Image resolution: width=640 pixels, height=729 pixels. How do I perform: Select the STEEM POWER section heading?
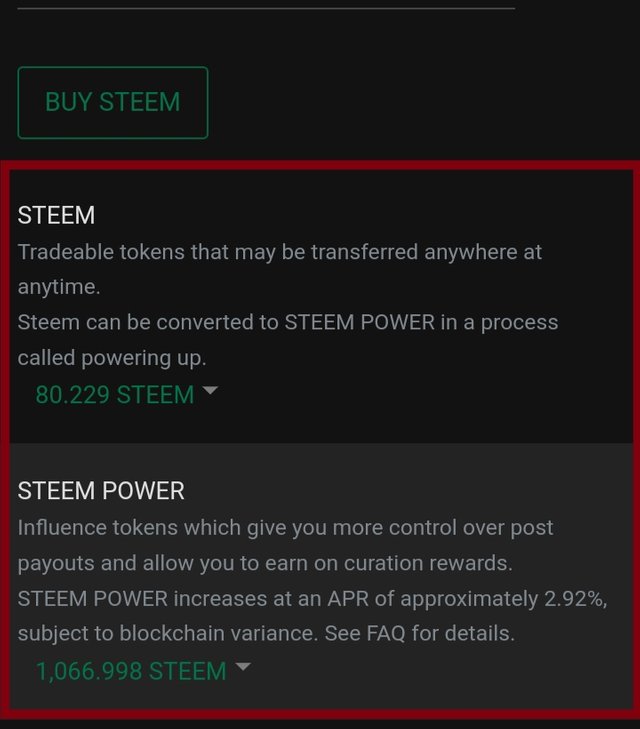pos(101,491)
